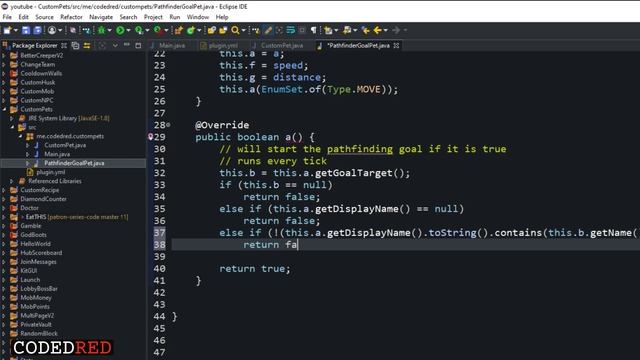Viewport: 640px width, 360px height.
Task: Click Collapse All in Package Explorer
Action: (x=76, y=45)
